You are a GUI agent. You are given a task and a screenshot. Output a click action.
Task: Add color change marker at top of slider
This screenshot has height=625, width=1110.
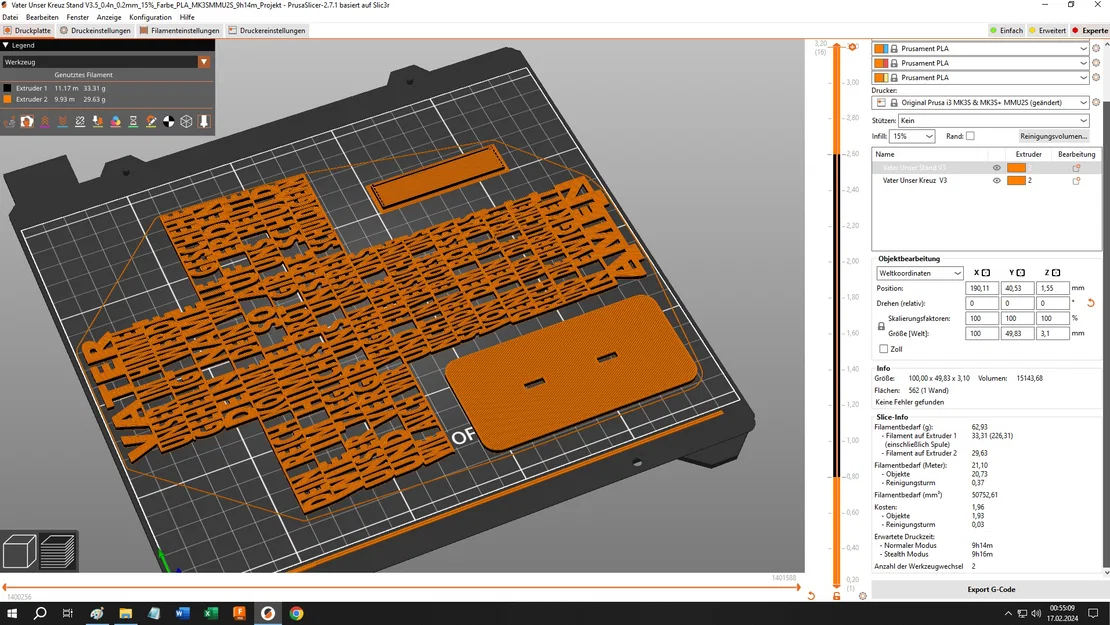click(852, 47)
